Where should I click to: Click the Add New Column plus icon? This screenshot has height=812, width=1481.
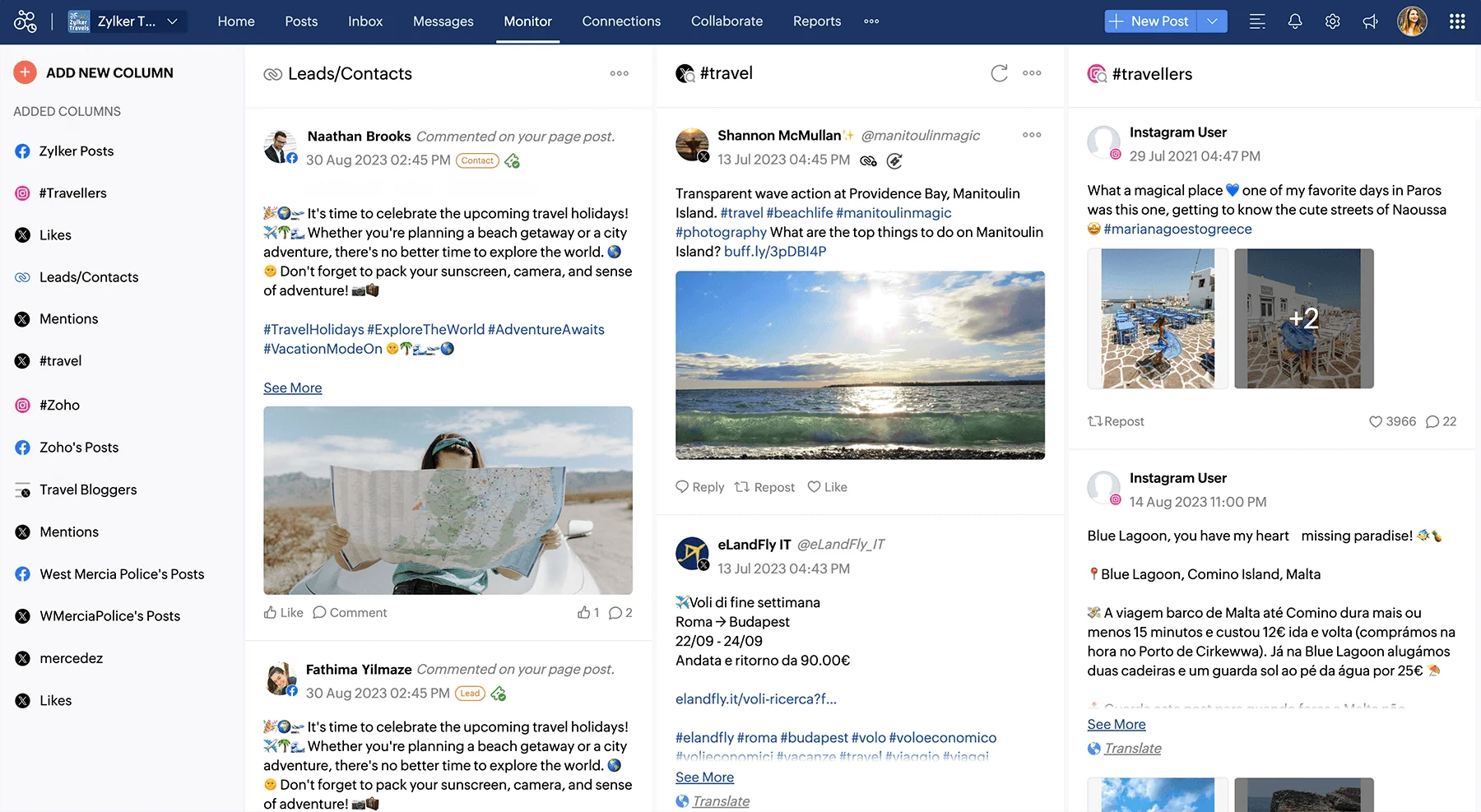pos(25,72)
